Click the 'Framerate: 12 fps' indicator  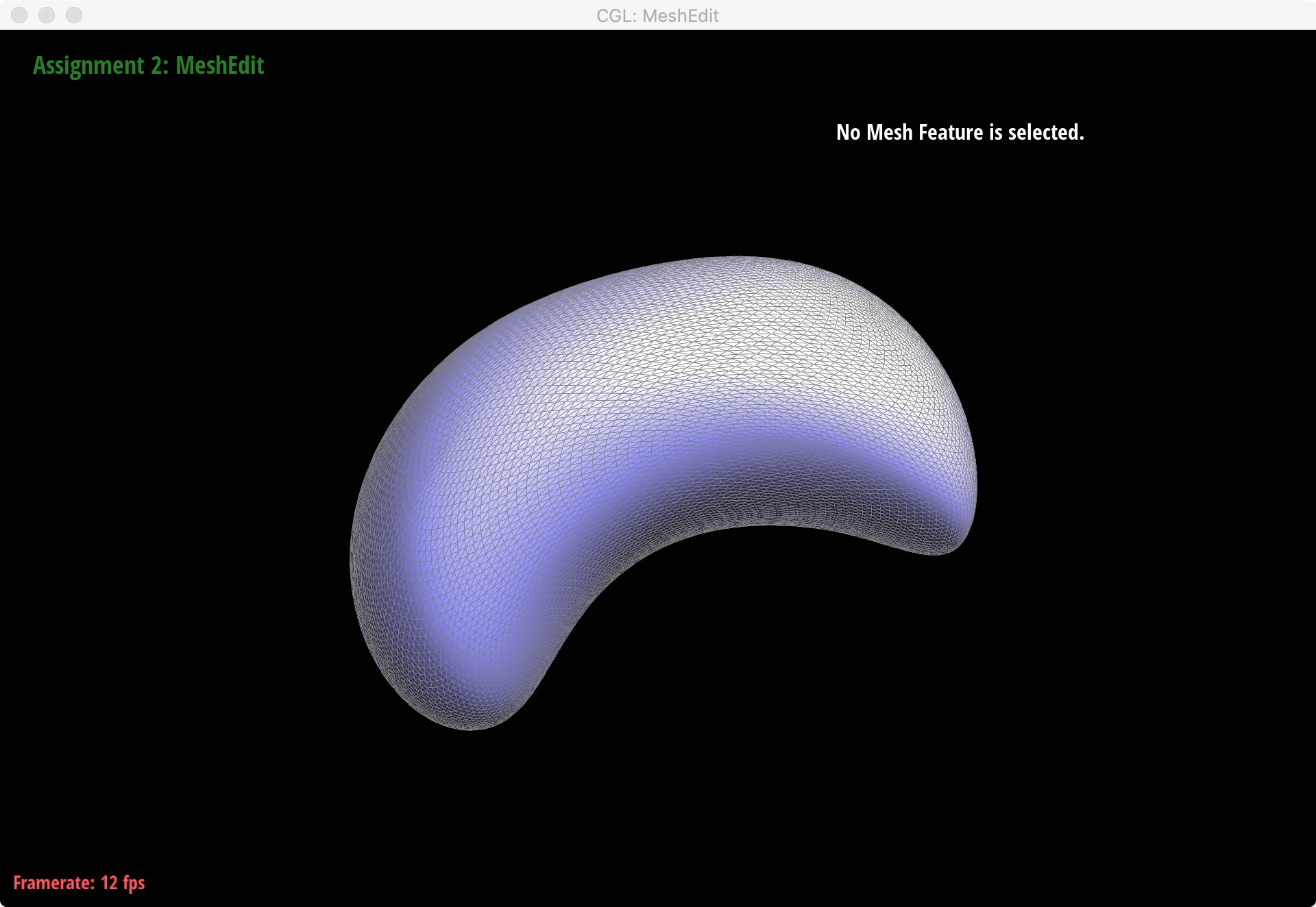click(80, 883)
